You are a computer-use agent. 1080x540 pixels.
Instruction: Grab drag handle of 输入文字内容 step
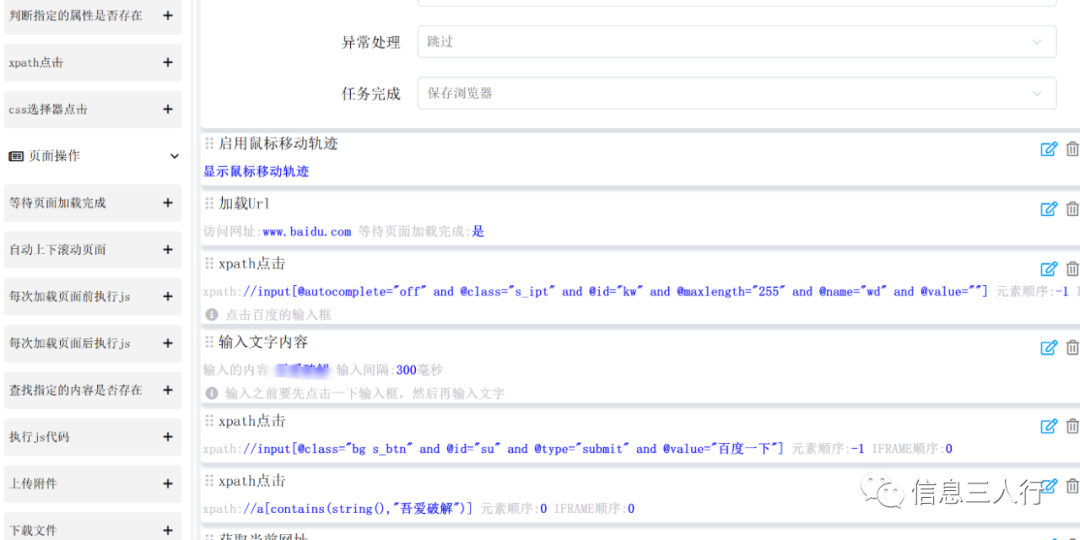coord(209,342)
